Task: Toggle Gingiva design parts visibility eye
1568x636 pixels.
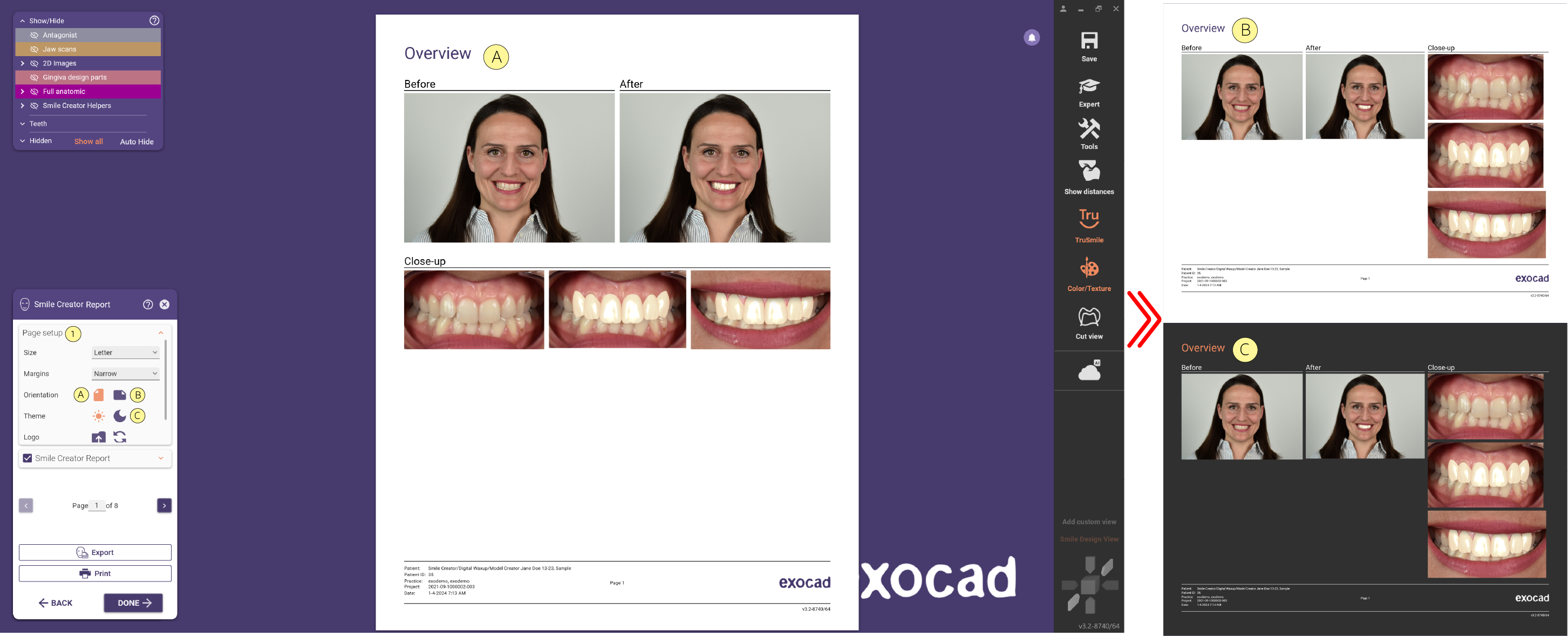Action: [34, 77]
